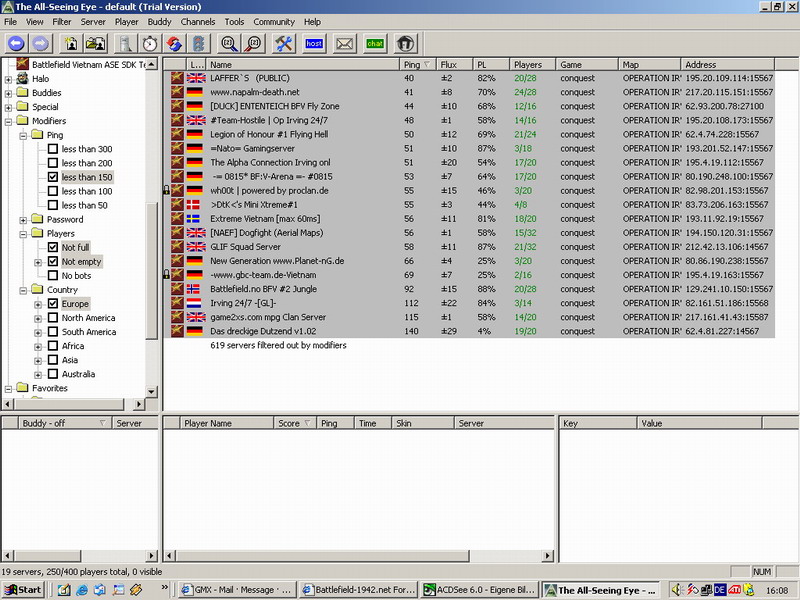Click the blue 'host' toolbar button
Screen dimensions: 800x600
point(314,43)
